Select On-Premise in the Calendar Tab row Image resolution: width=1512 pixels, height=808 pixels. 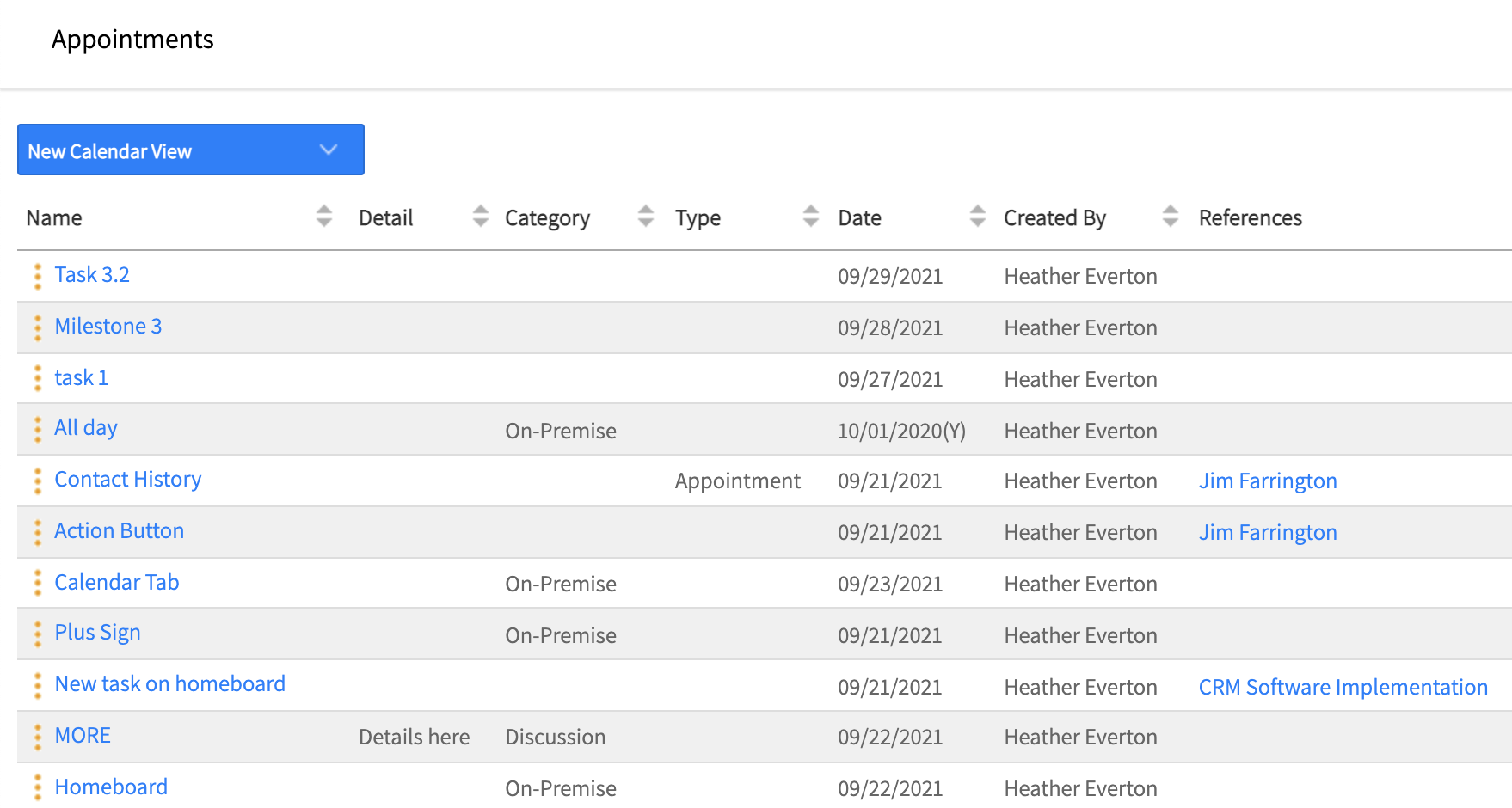tap(561, 585)
